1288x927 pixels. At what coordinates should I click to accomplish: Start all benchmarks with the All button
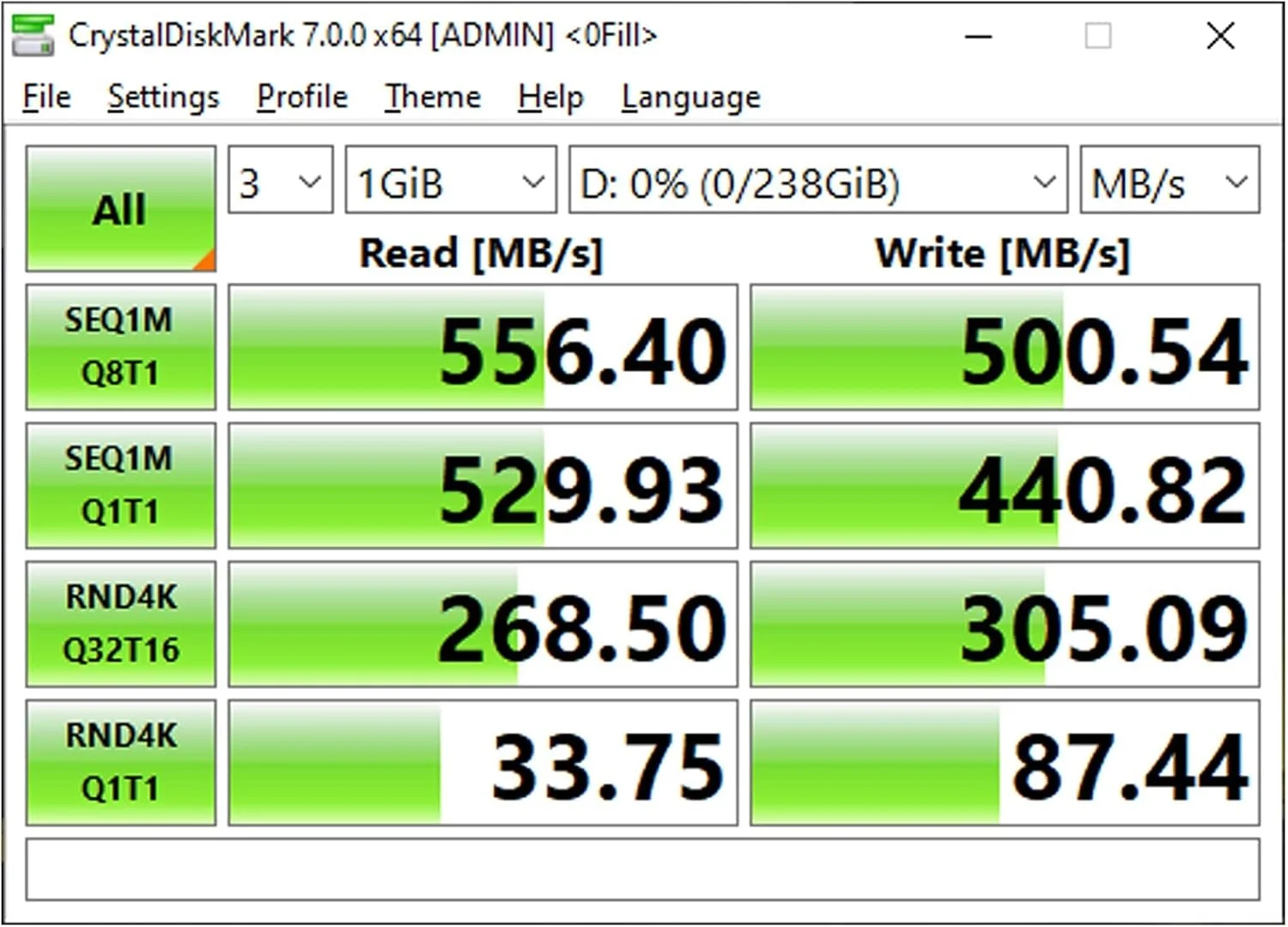click(x=120, y=209)
